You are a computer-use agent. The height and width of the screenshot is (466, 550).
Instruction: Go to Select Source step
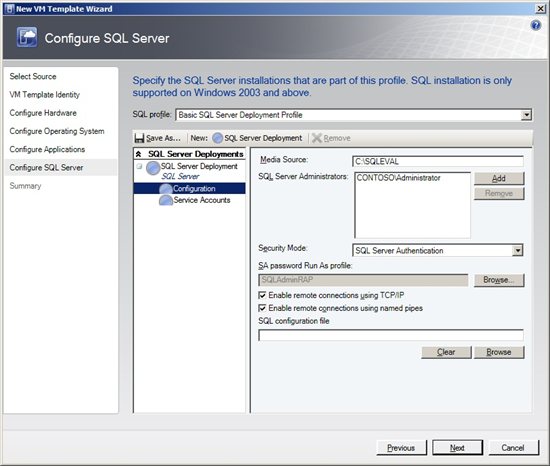point(33,76)
